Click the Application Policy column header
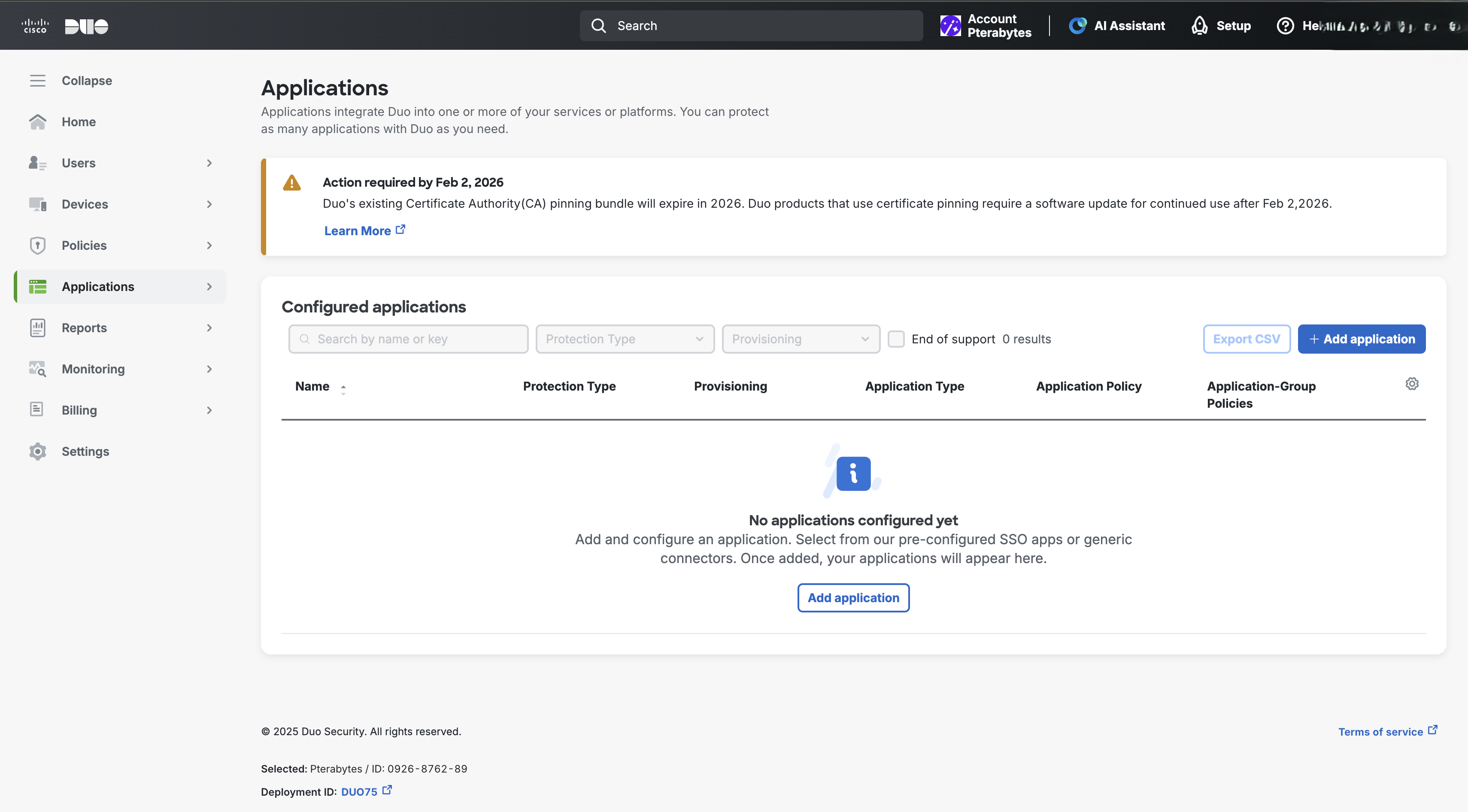Image resolution: width=1468 pixels, height=812 pixels. pos(1089,386)
